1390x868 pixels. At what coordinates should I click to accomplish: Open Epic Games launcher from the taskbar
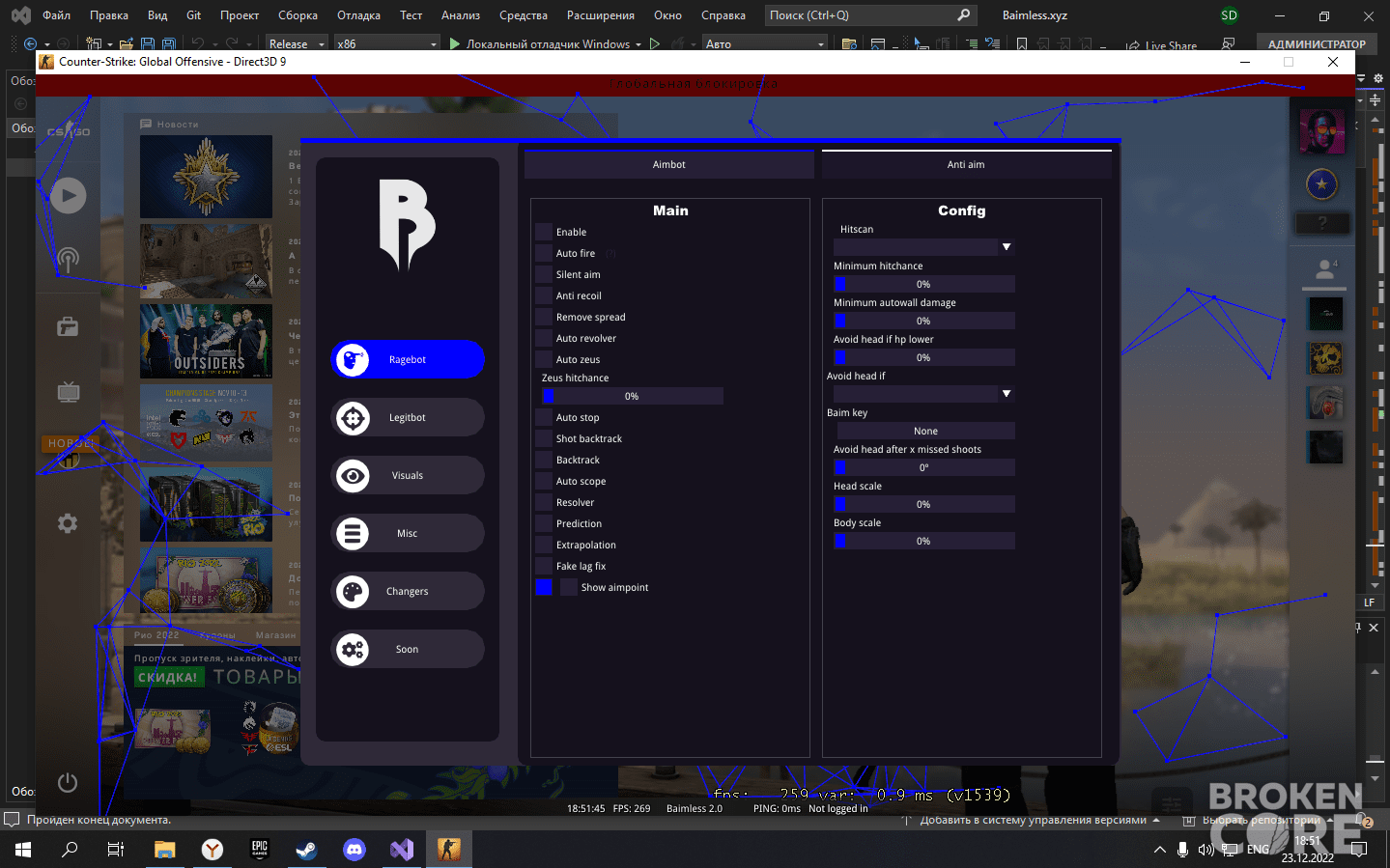[259, 850]
